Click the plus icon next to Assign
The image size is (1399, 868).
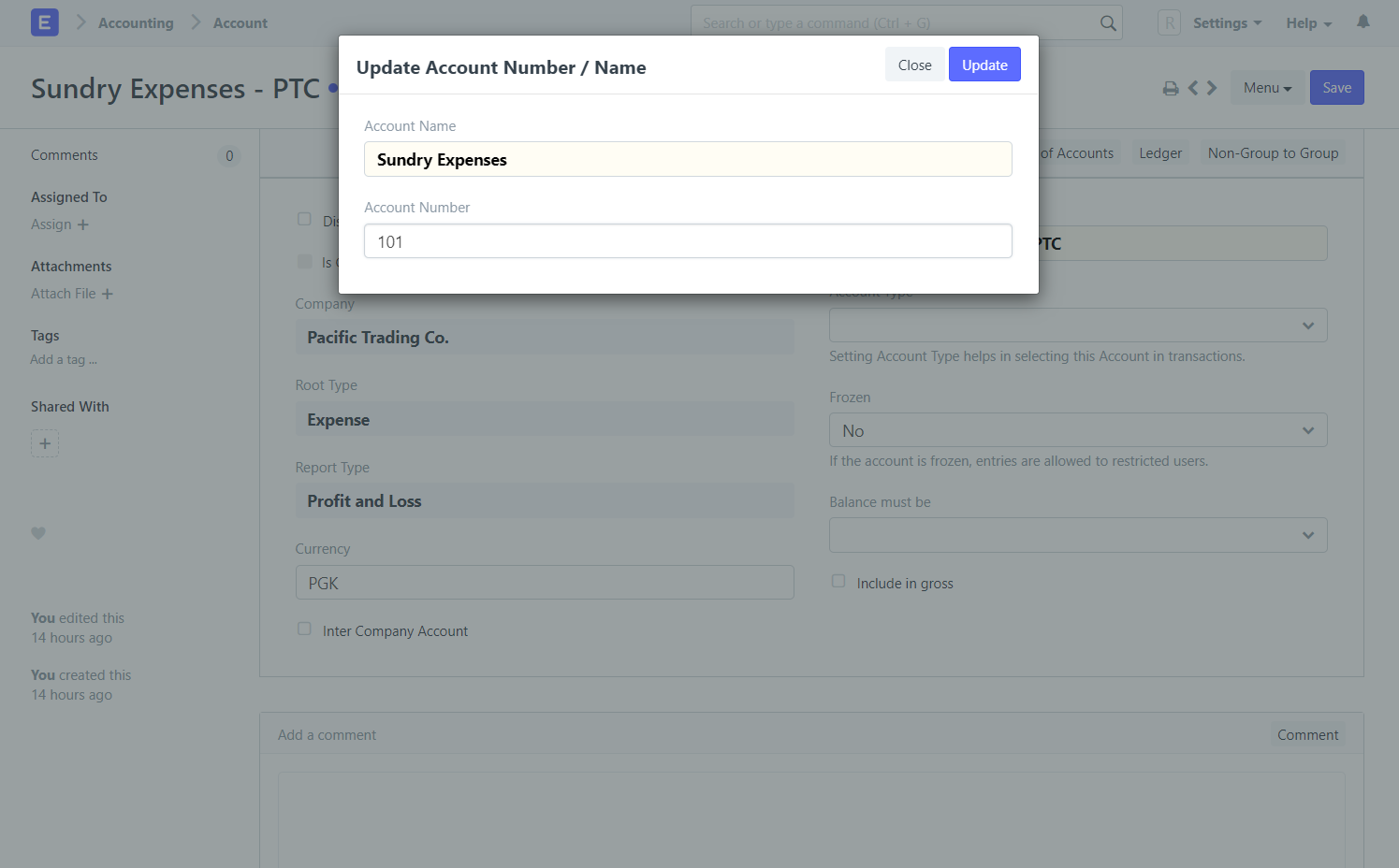pyautogui.click(x=83, y=224)
